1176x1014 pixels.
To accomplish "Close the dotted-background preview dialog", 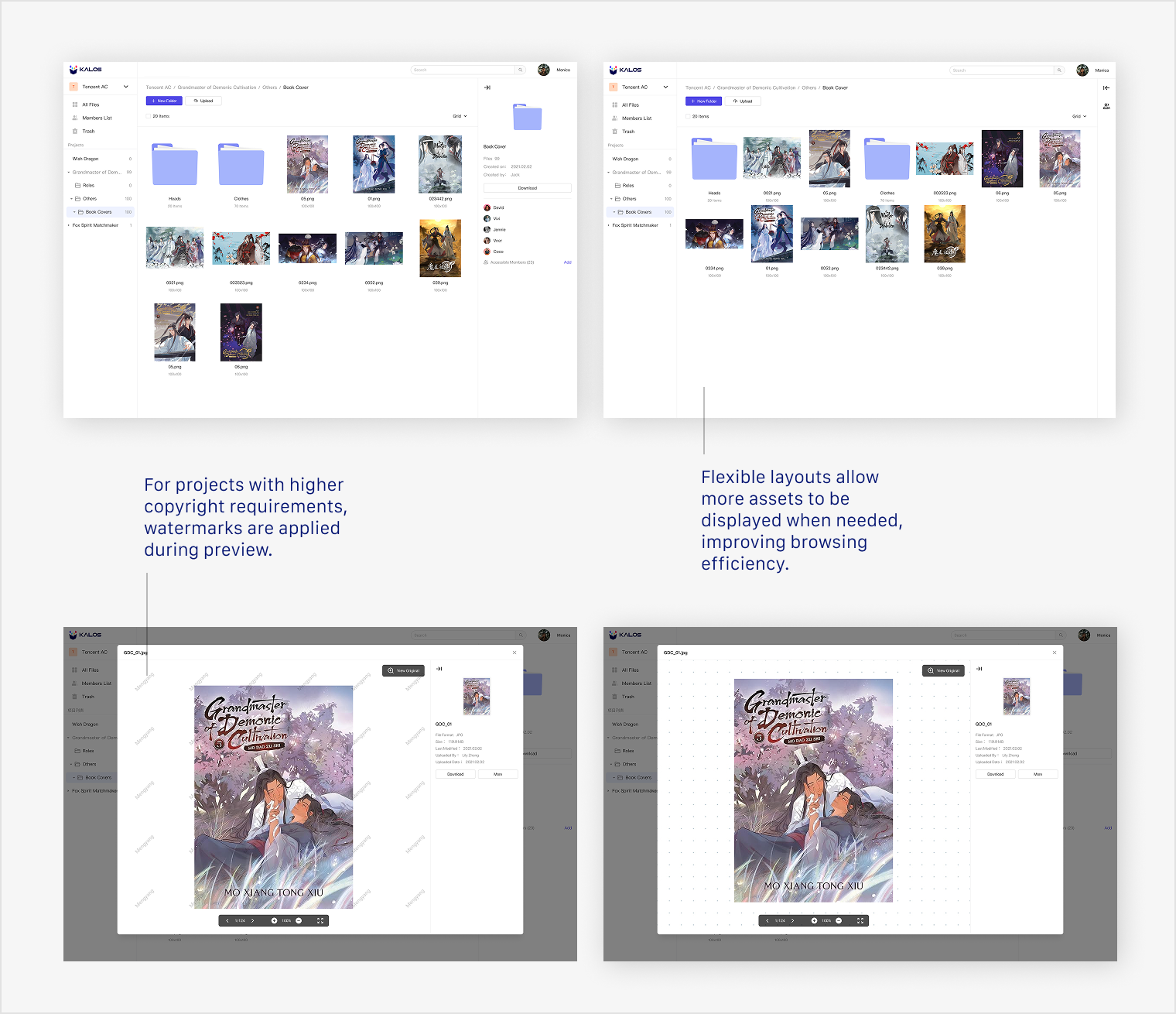I will point(1055,653).
